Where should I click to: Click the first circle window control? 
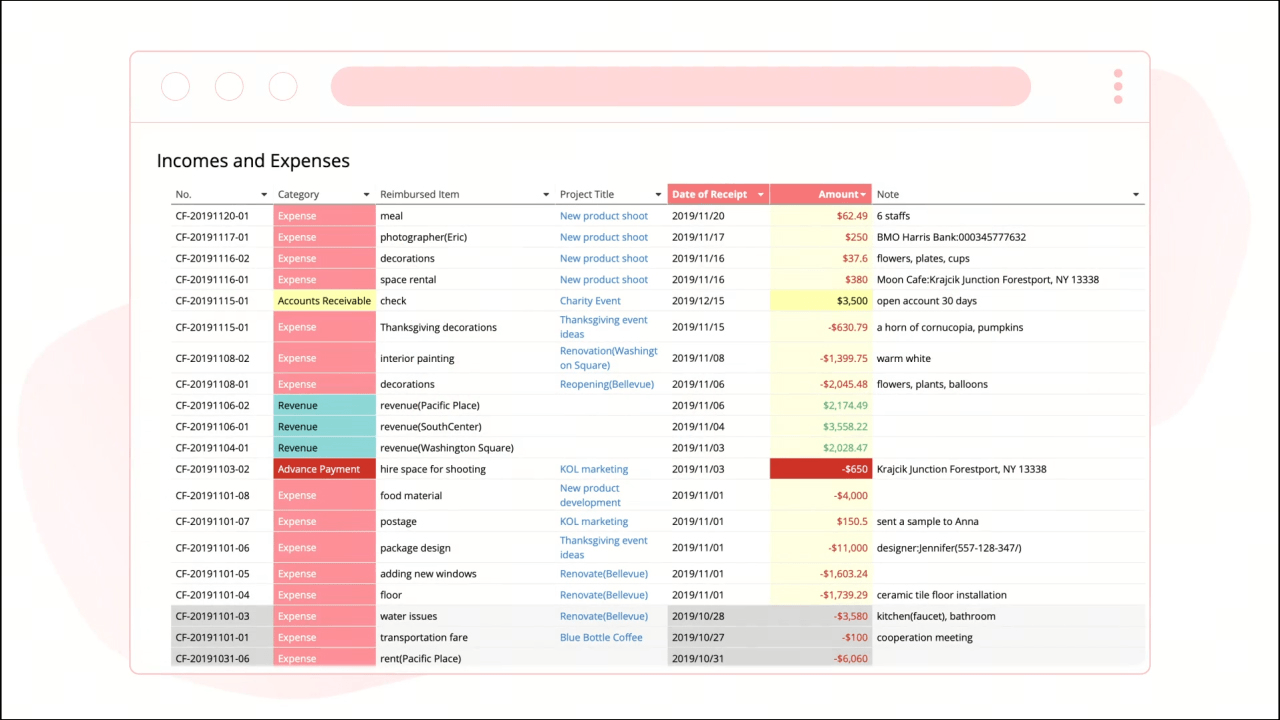click(x=175, y=86)
